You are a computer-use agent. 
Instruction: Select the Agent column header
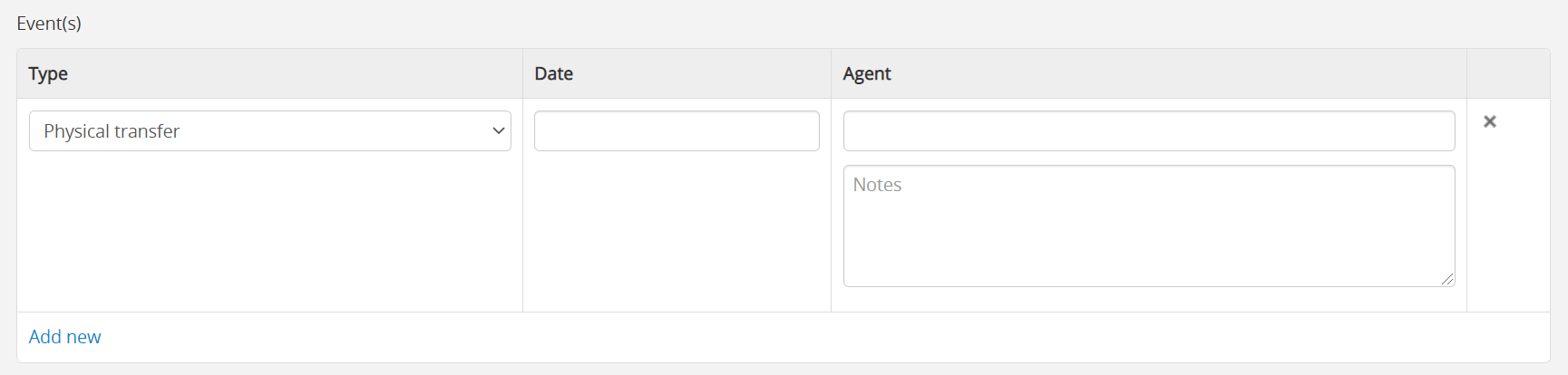tap(866, 74)
